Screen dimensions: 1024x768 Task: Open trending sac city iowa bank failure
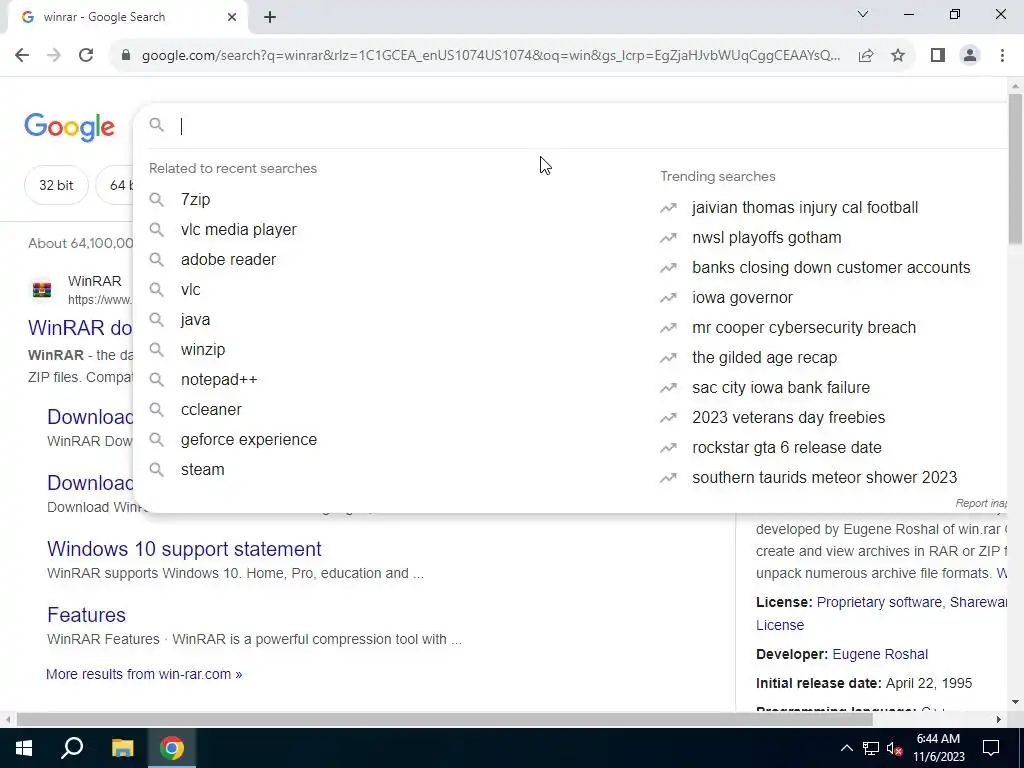point(780,388)
